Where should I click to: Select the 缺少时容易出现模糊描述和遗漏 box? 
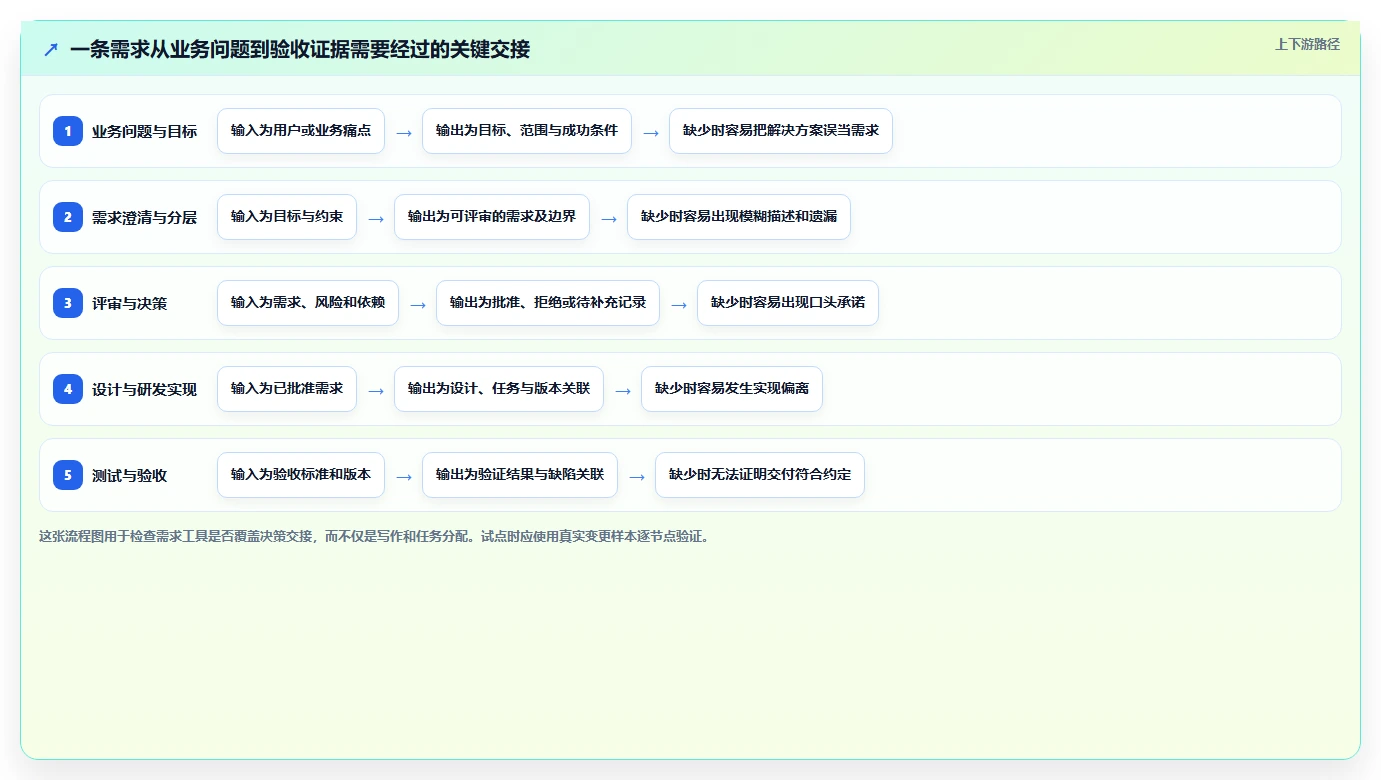(739, 217)
